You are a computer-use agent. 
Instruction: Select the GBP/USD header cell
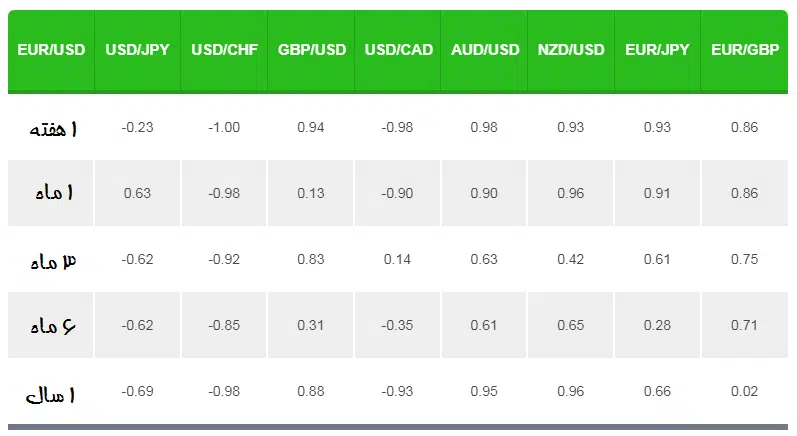coord(311,50)
